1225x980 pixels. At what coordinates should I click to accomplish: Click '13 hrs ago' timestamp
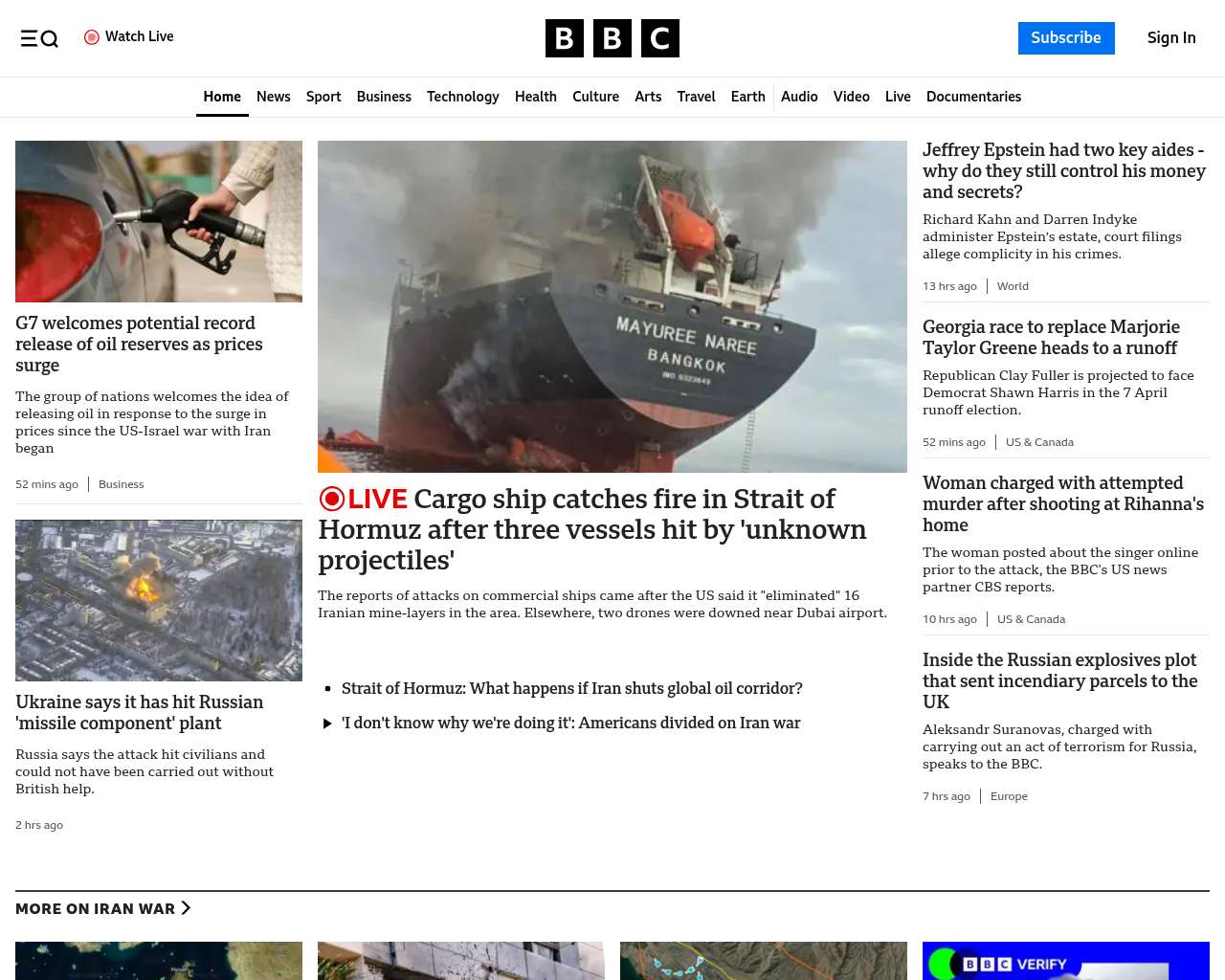coord(949,286)
